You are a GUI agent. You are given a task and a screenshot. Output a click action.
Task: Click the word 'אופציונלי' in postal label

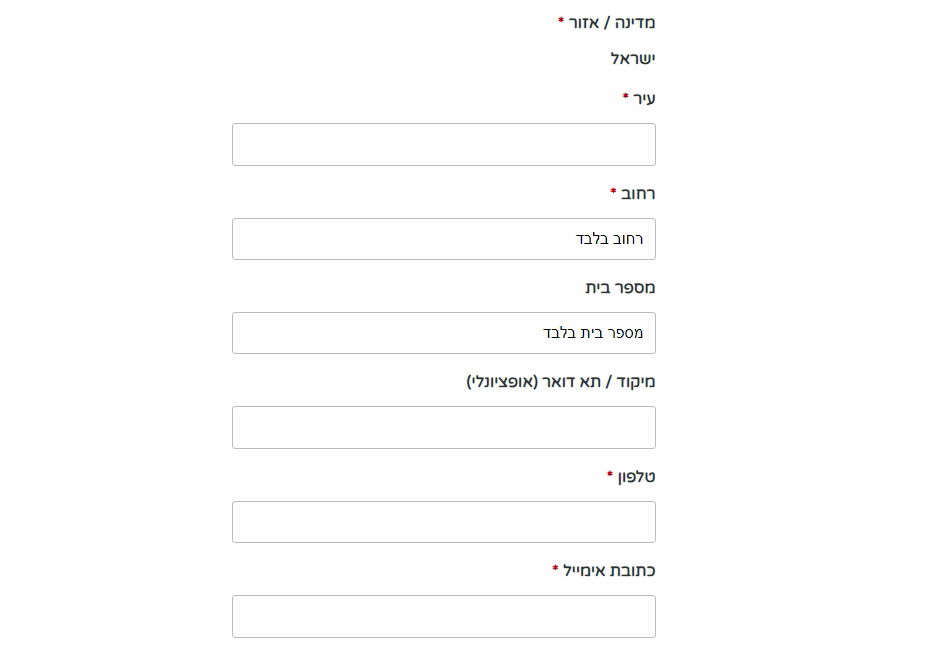pos(503,382)
